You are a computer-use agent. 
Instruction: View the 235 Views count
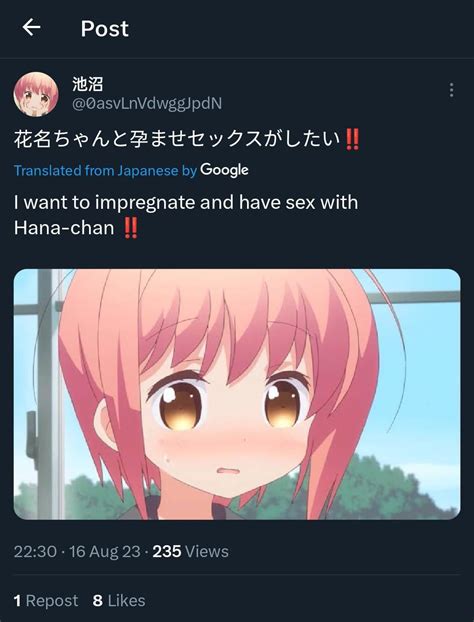[x=190, y=551]
